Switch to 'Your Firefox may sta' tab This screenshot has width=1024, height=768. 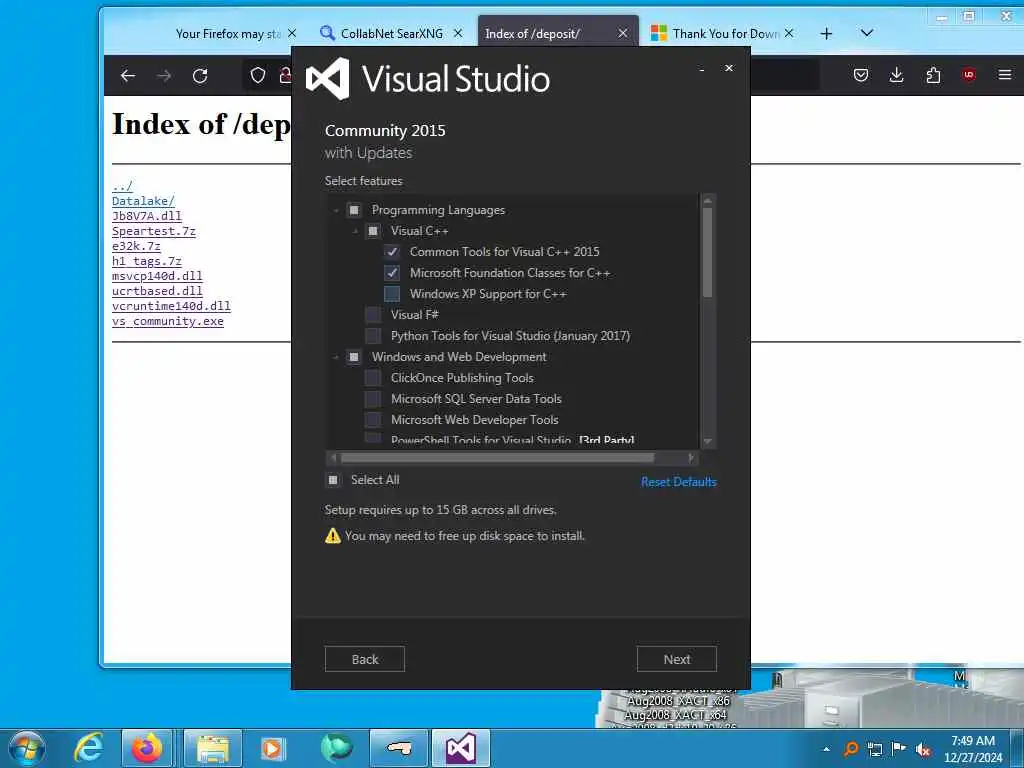pos(227,34)
